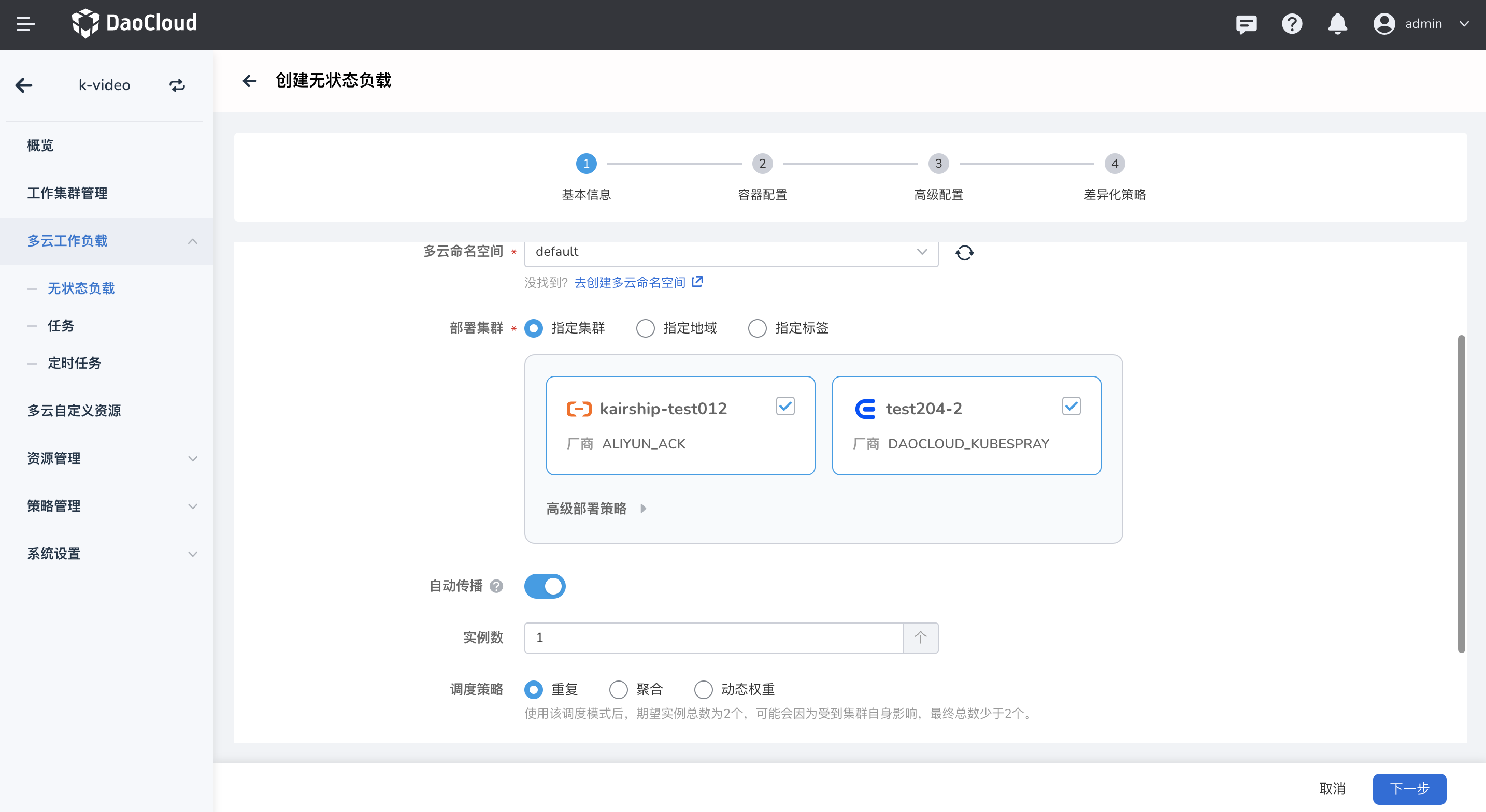The image size is (1486, 812).
Task: Open the messages chat icon
Action: [x=1246, y=24]
